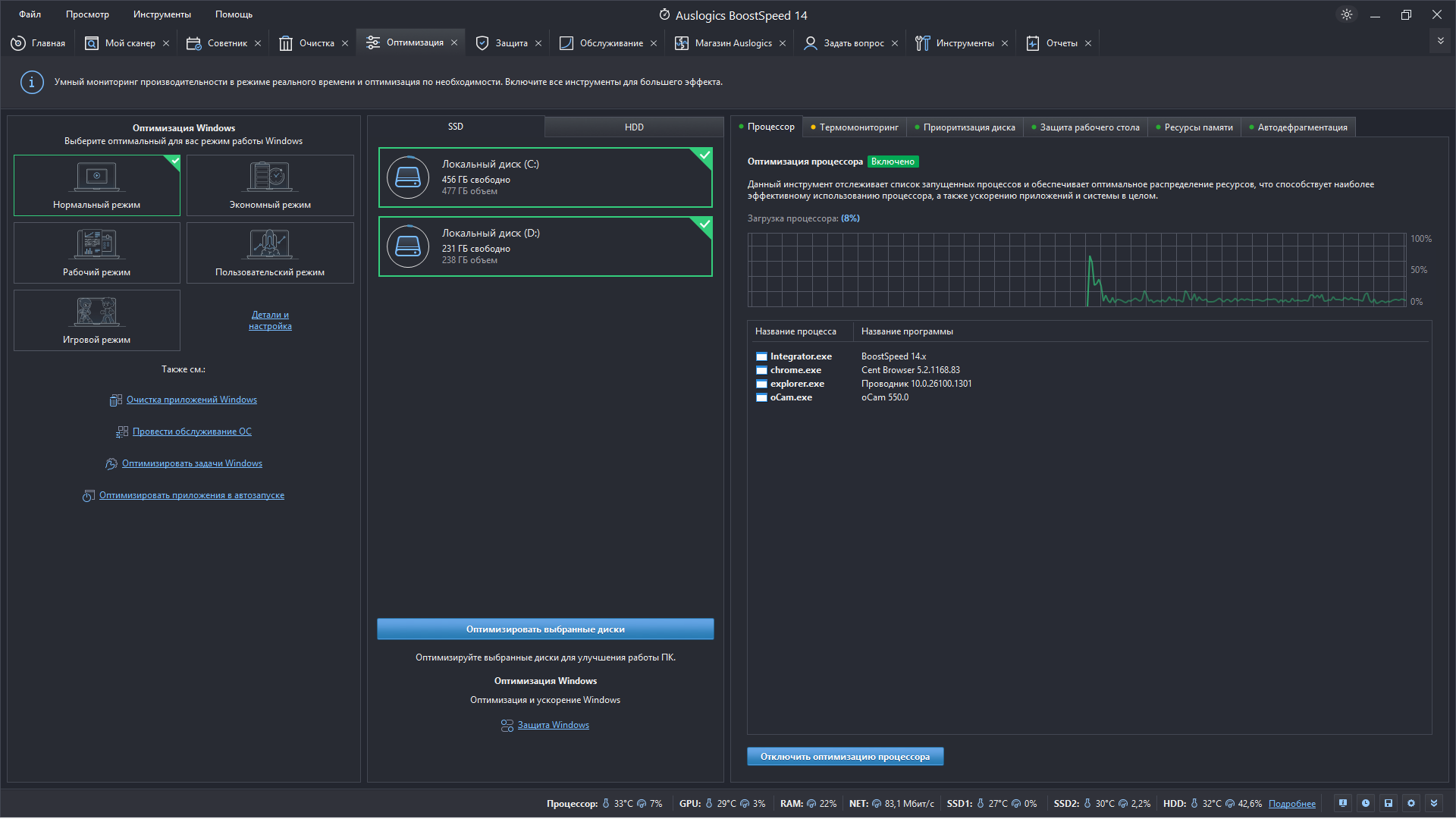Open settings gear in the status bar

point(1411,803)
